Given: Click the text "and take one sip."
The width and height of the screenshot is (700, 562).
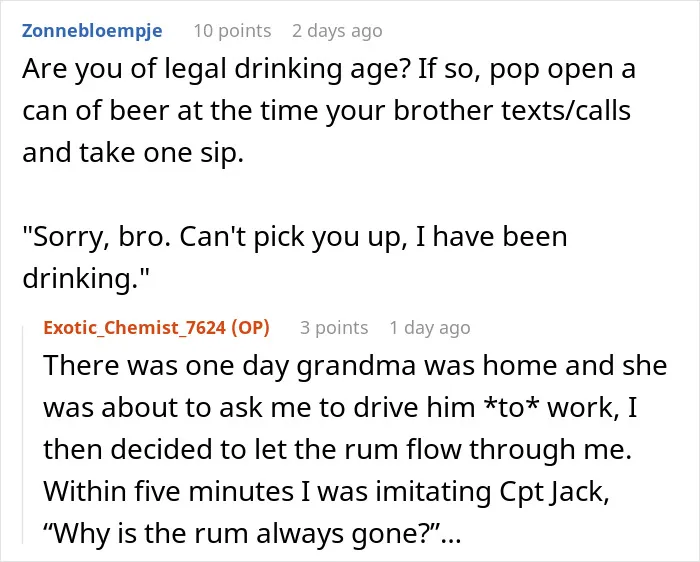Looking at the screenshot, I should (x=133, y=153).
